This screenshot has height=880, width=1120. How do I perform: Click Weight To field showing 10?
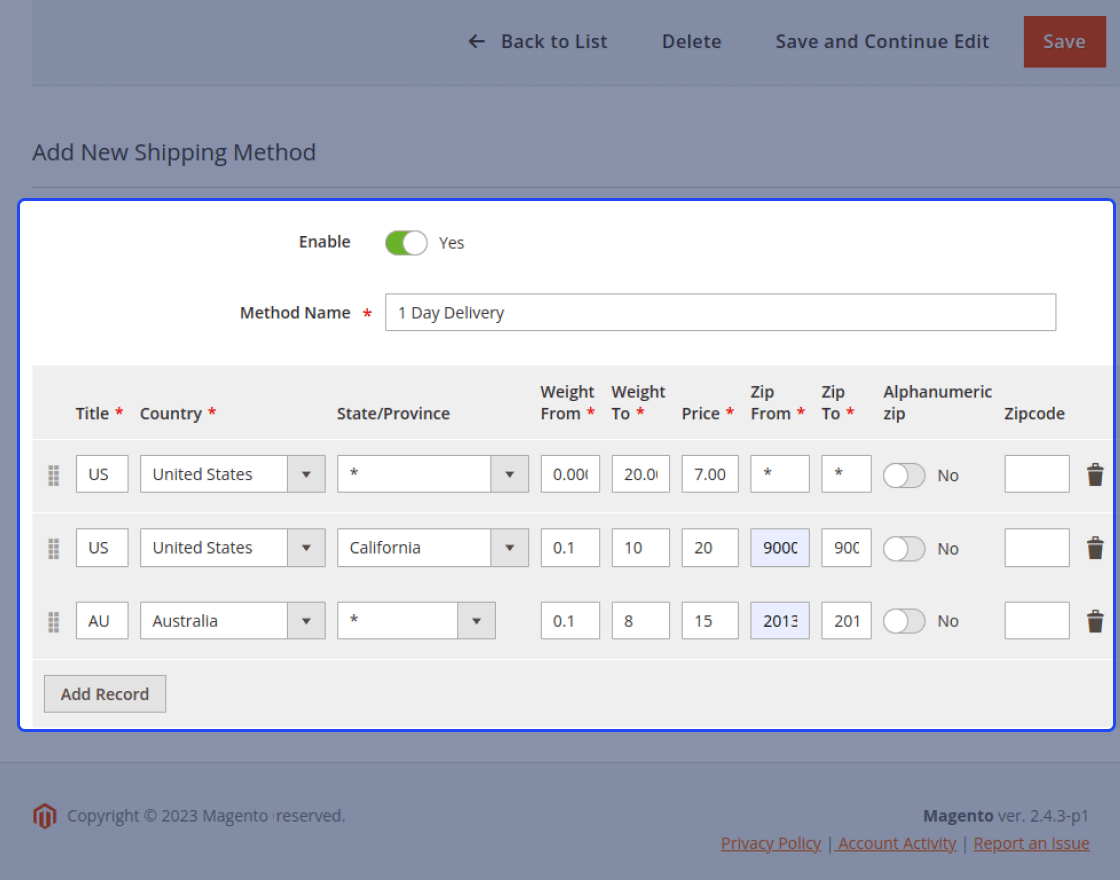click(x=641, y=547)
